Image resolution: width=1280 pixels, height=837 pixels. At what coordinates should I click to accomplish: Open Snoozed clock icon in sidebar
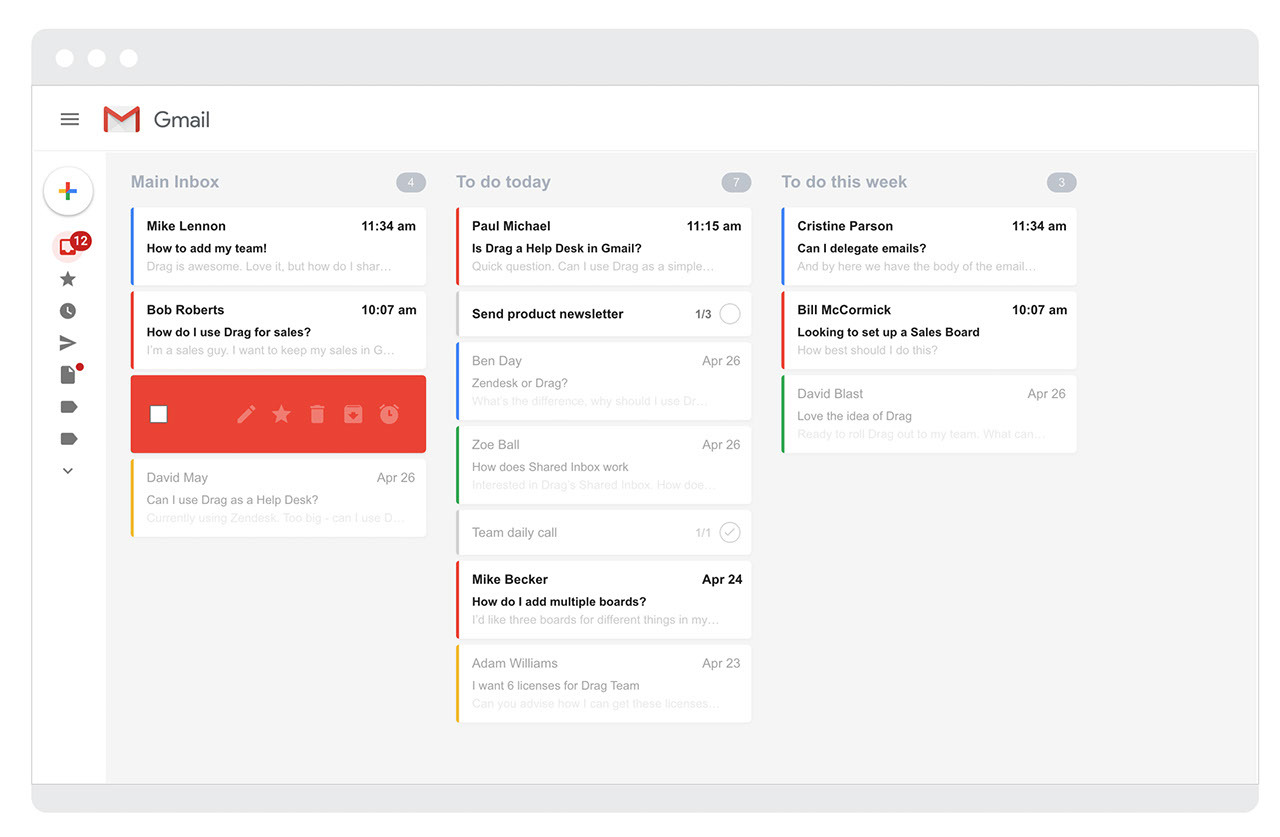pos(68,311)
